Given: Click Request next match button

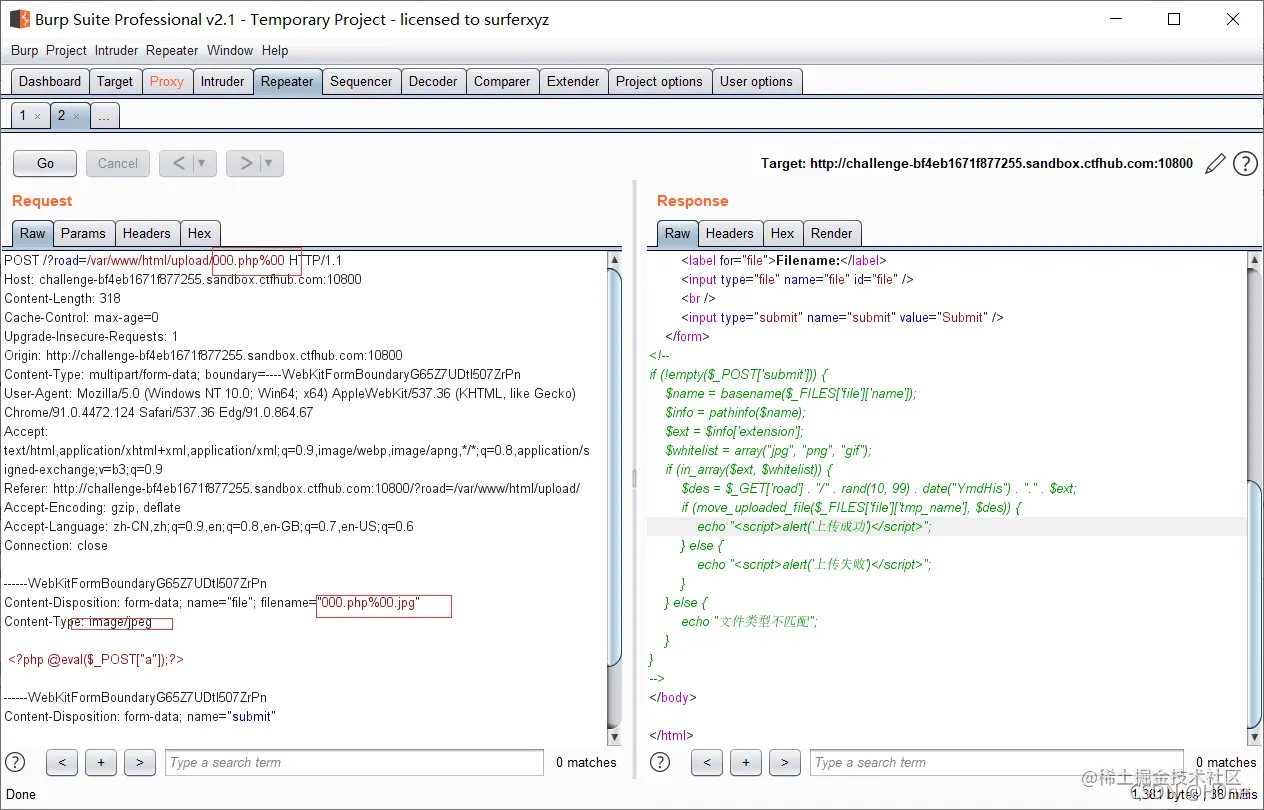Looking at the screenshot, I should pyautogui.click(x=140, y=762).
